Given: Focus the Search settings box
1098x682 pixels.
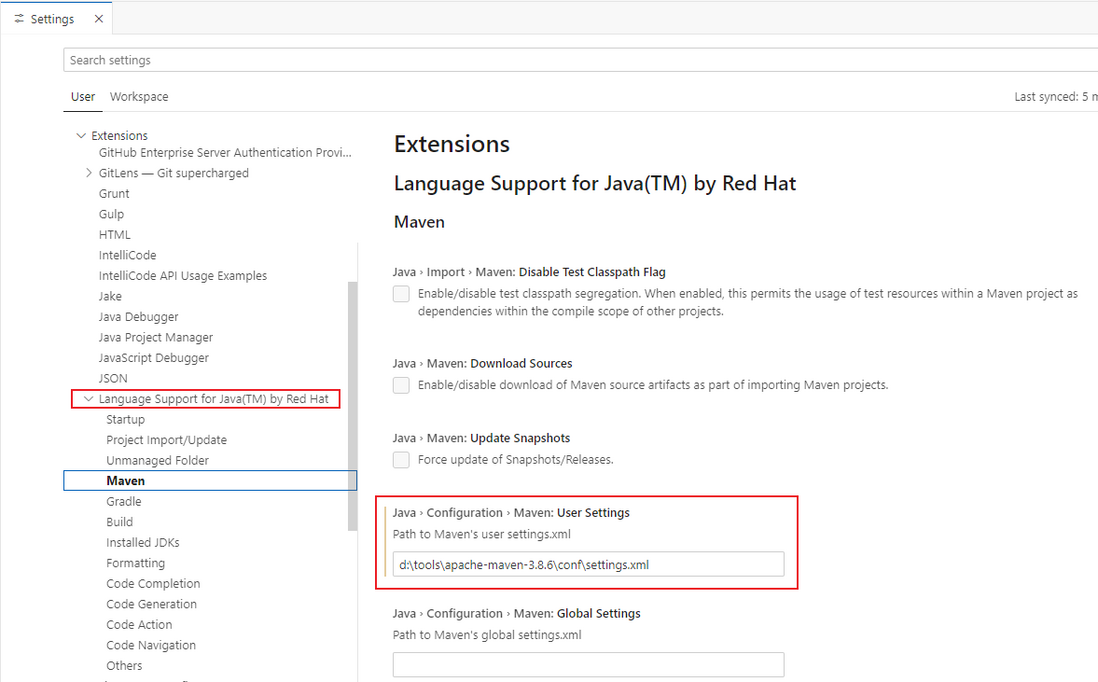Looking at the screenshot, I should click(580, 60).
